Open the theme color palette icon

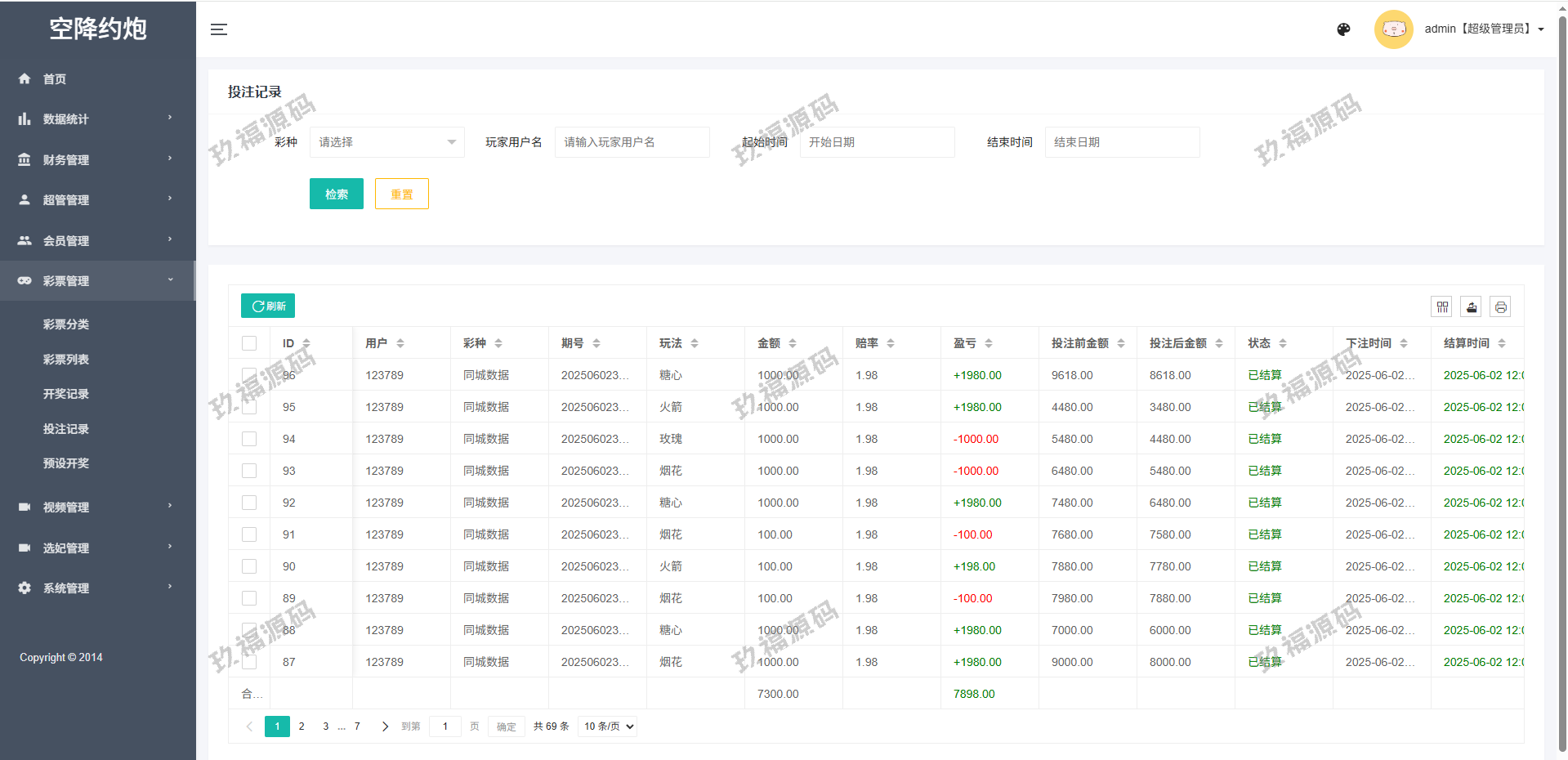point(1343,29)
